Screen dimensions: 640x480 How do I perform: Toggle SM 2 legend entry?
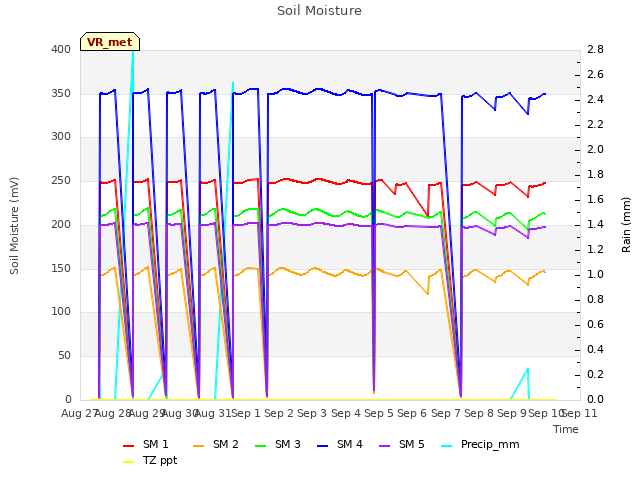pyautogui.click(x=216, y=444)
